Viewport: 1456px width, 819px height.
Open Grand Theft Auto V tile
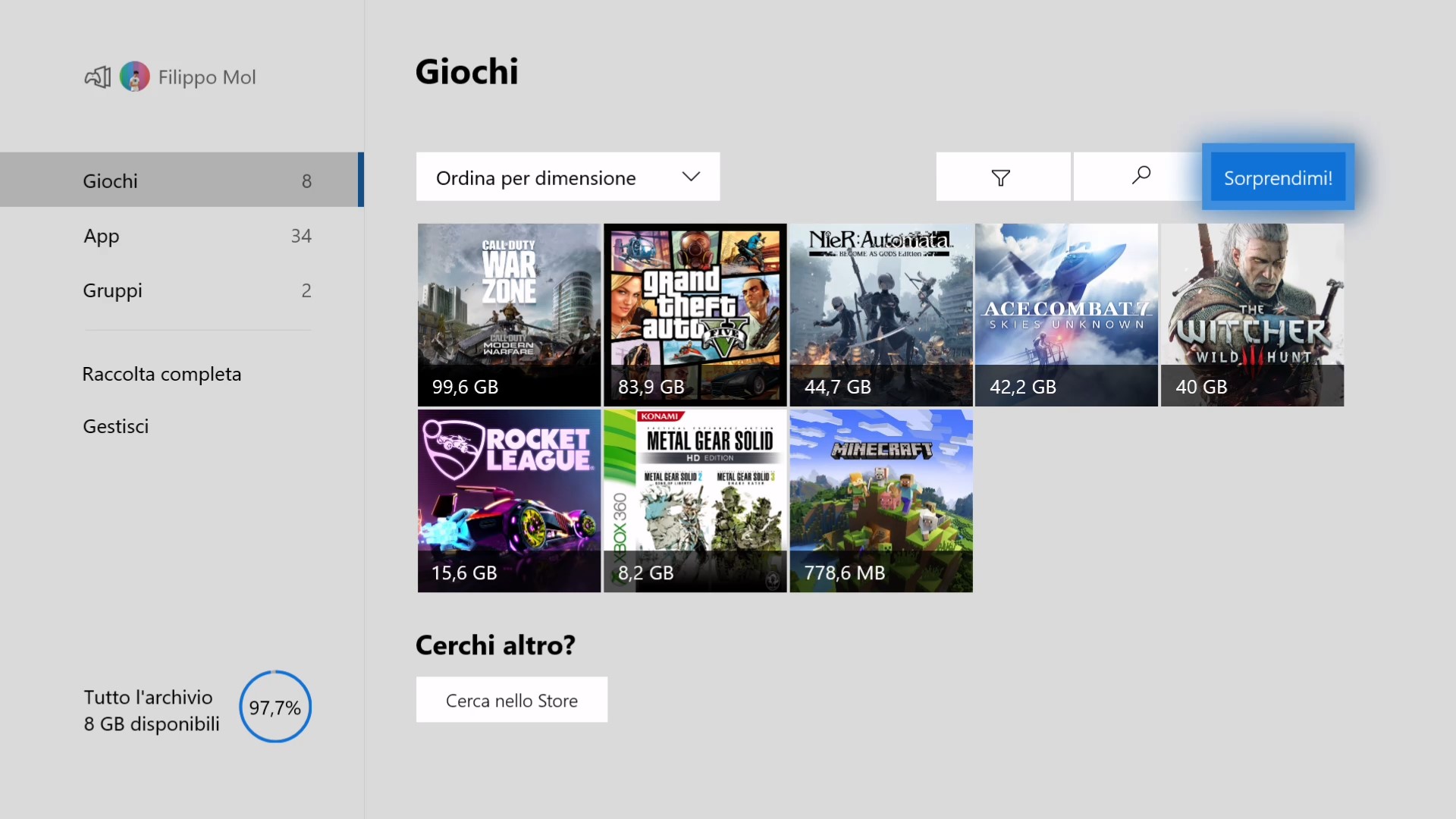pyautogui.click(x=695, y=315)
